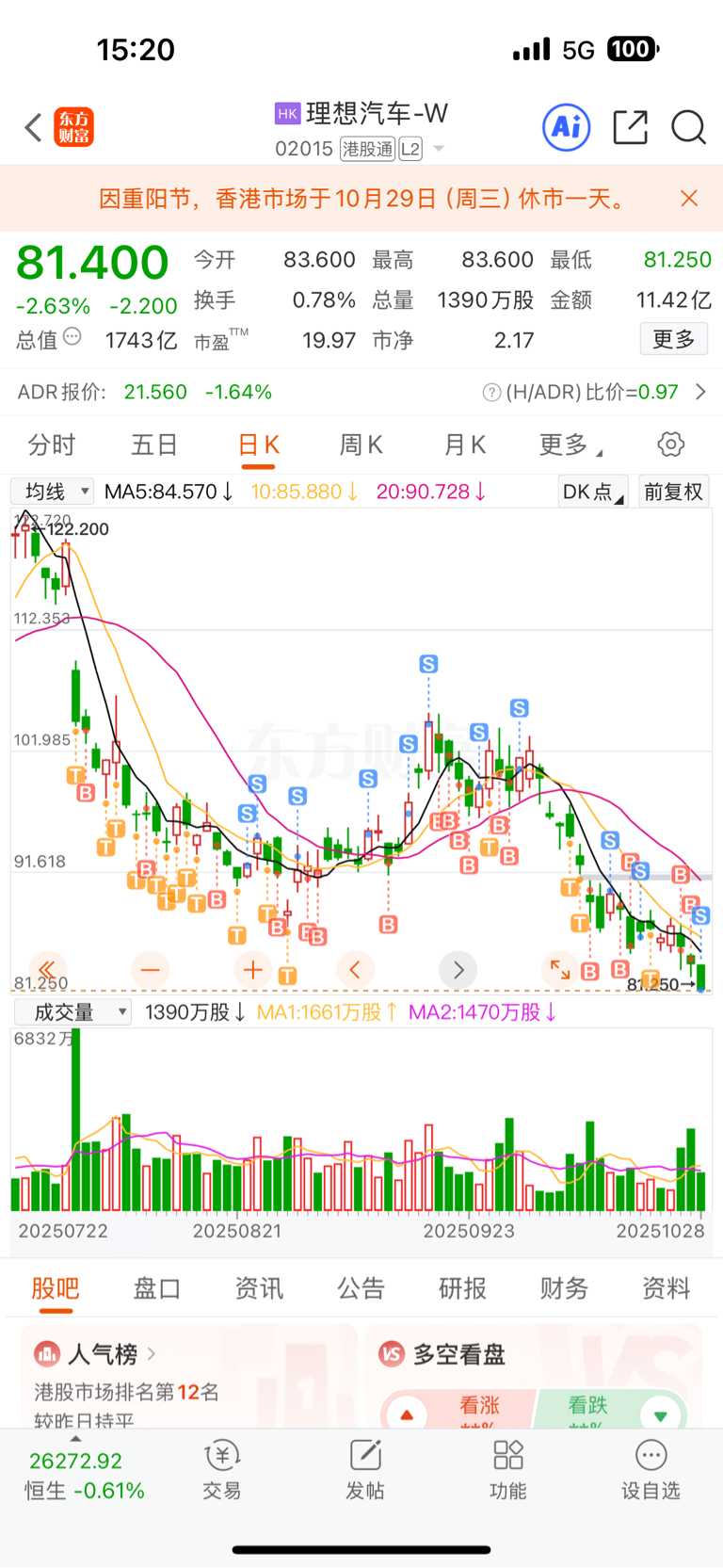
Task: Tap the tallest green volume bar
Action: point(76,1120)
